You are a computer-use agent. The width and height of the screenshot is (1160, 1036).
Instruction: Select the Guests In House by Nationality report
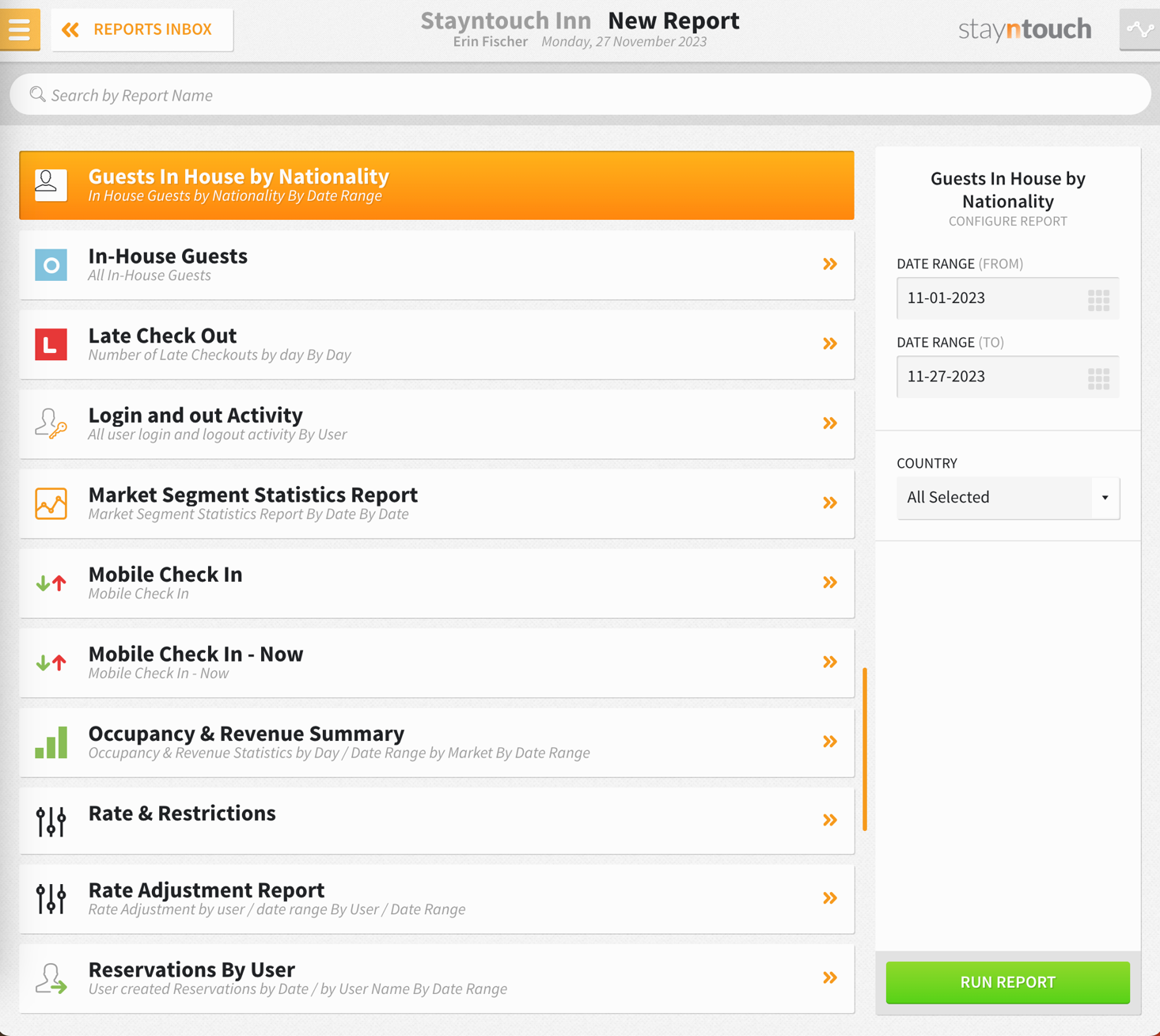coord(437,185)
